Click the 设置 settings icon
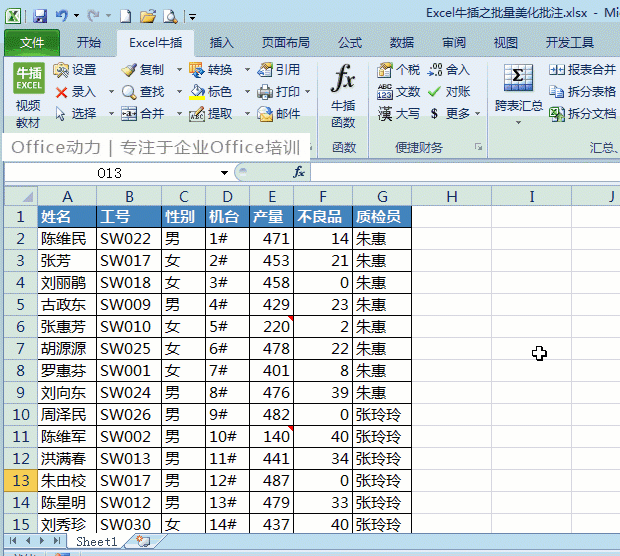 point(61,70)
